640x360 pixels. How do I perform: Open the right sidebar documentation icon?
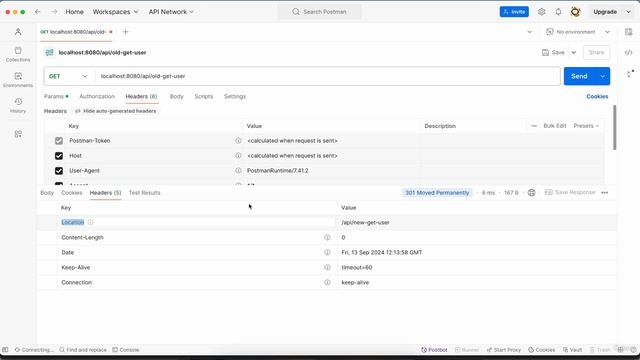[x=629, y=32]
